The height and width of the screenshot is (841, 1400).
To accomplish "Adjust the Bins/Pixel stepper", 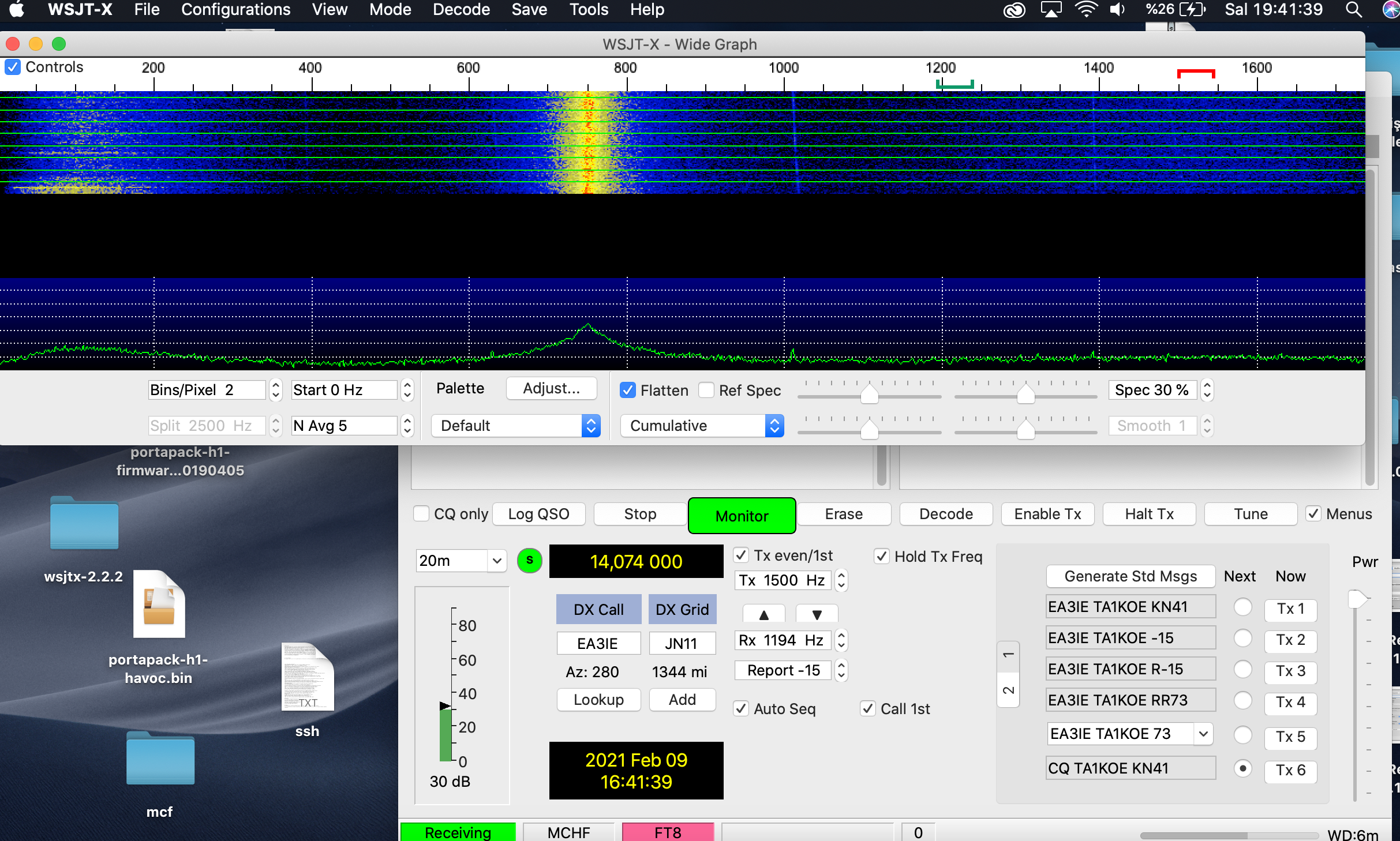I will pyautogui.click(x=276, y=391).
